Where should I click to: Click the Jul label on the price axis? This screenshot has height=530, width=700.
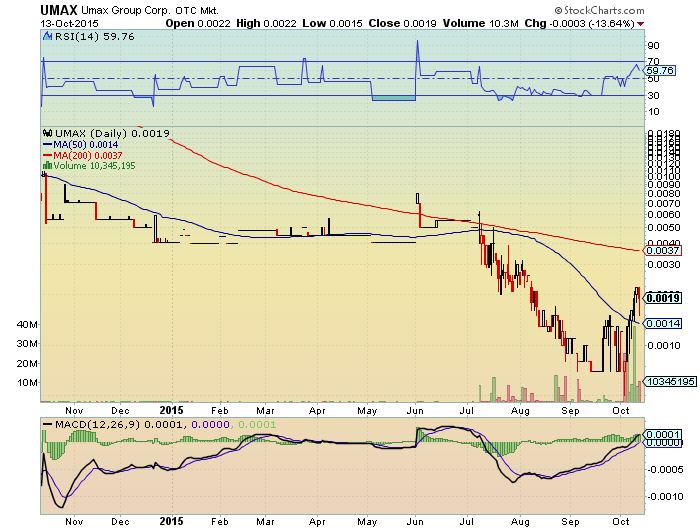click(x=467, y=410)
